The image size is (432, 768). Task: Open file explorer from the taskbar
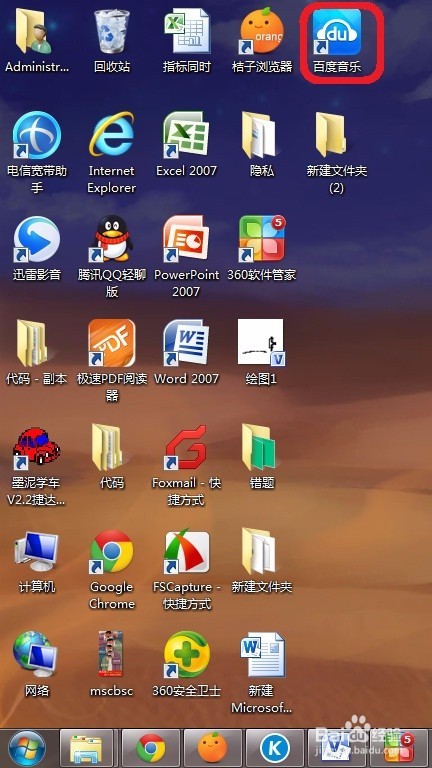[x=86, y=748]
